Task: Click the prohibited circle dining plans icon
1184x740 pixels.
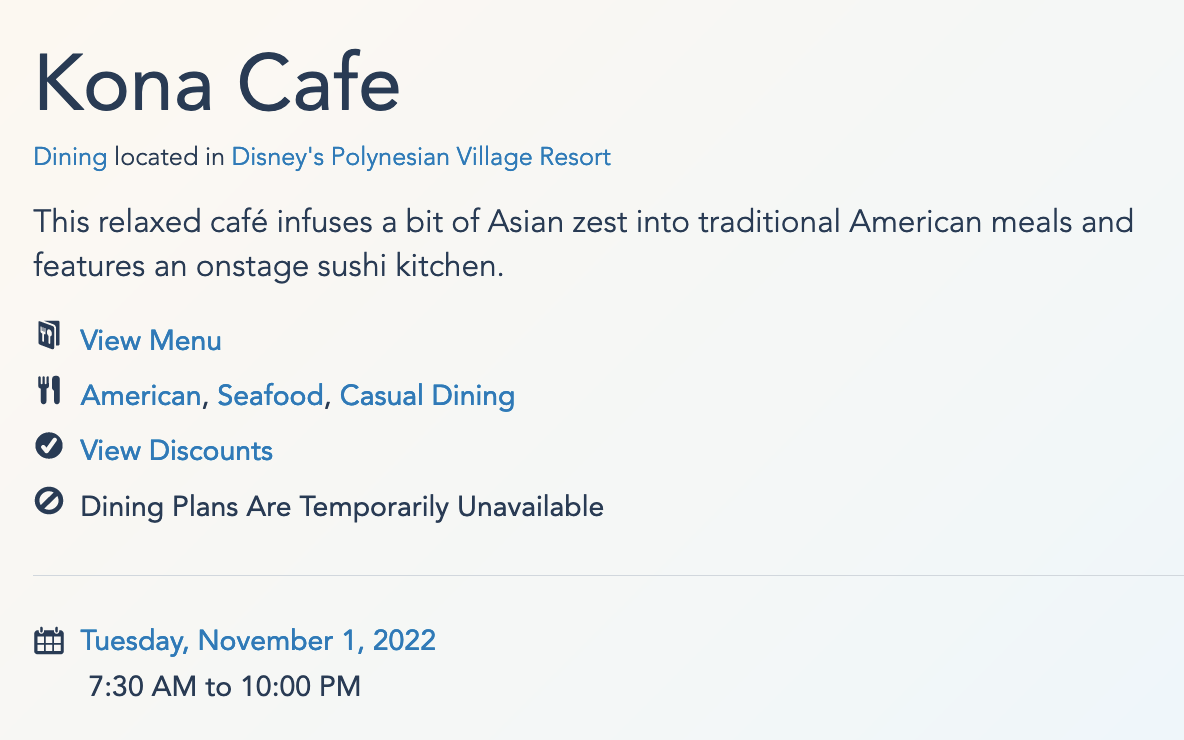Action: pos(49,502)
